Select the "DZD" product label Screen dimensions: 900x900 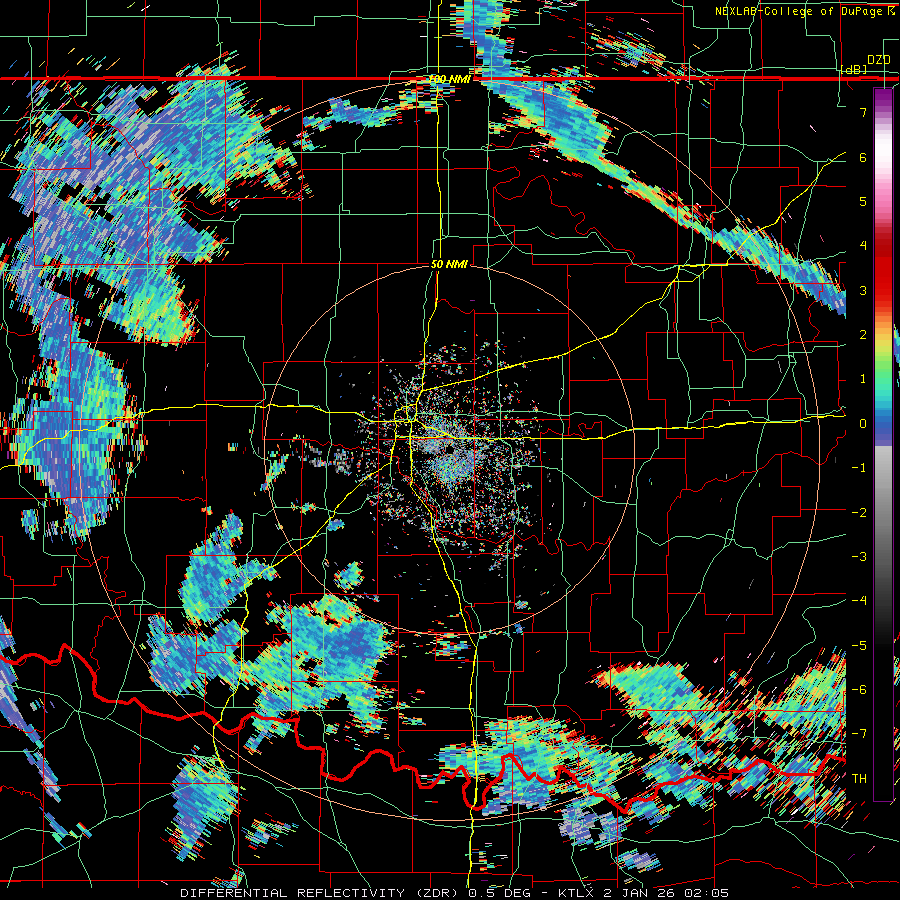(x=878, y=60)
